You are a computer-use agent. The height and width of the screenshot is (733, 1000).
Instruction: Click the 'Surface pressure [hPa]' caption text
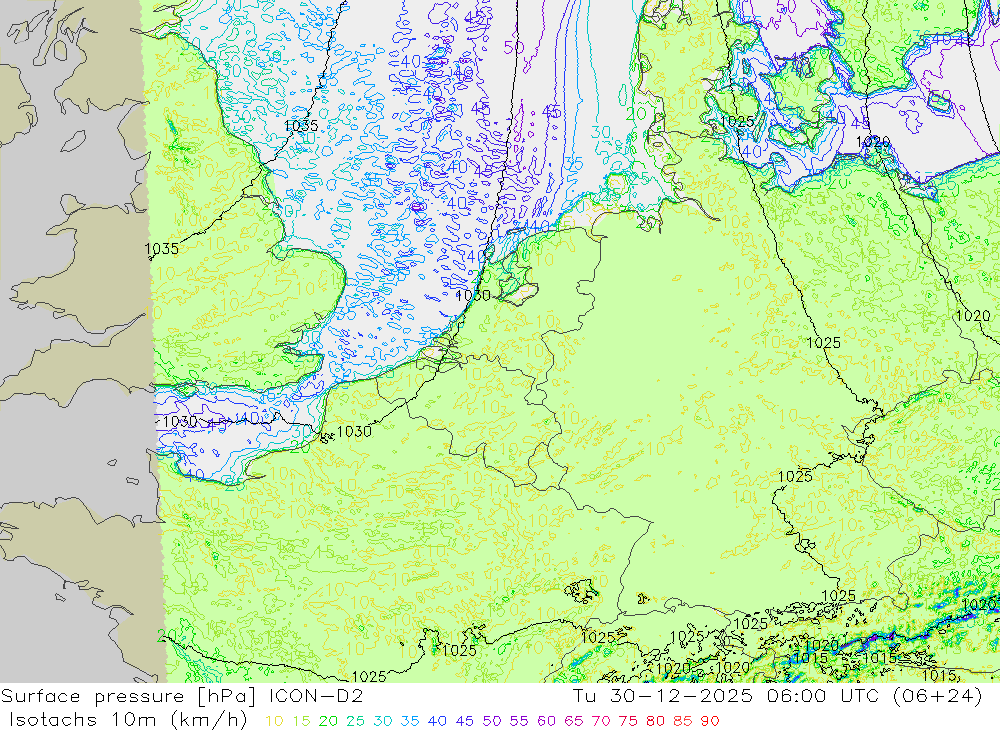coord(129,696)
